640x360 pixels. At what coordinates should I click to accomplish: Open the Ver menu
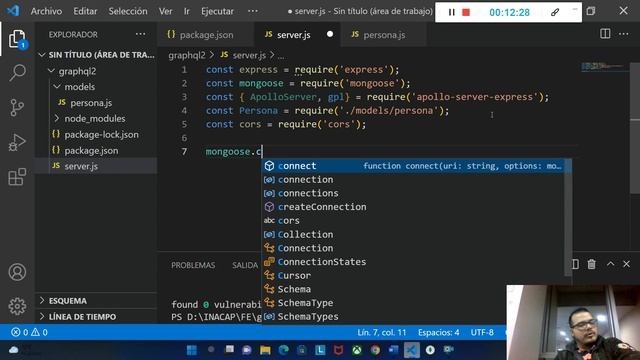[x=165, y=11]
